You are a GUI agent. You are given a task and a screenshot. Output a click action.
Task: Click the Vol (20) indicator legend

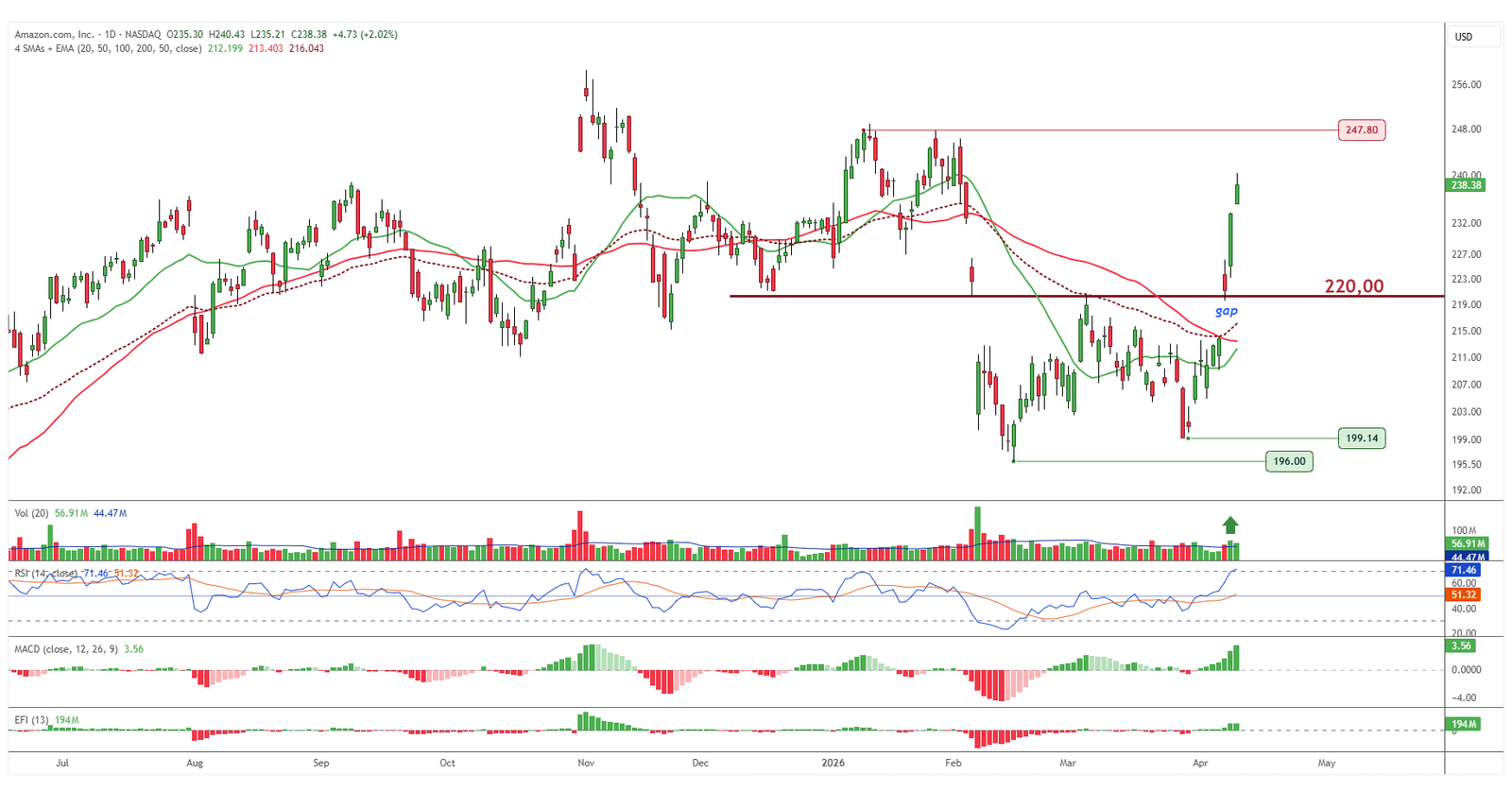(31, 513)
